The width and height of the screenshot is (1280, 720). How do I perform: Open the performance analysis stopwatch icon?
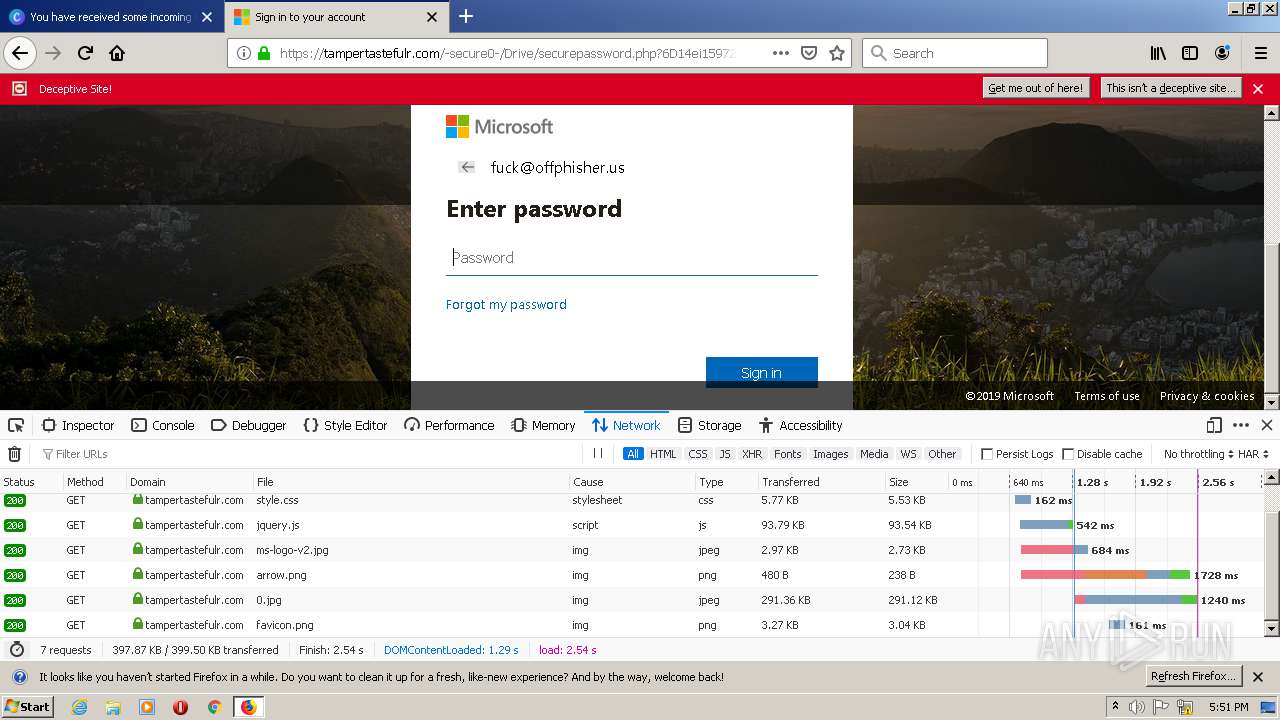[16, 650]
